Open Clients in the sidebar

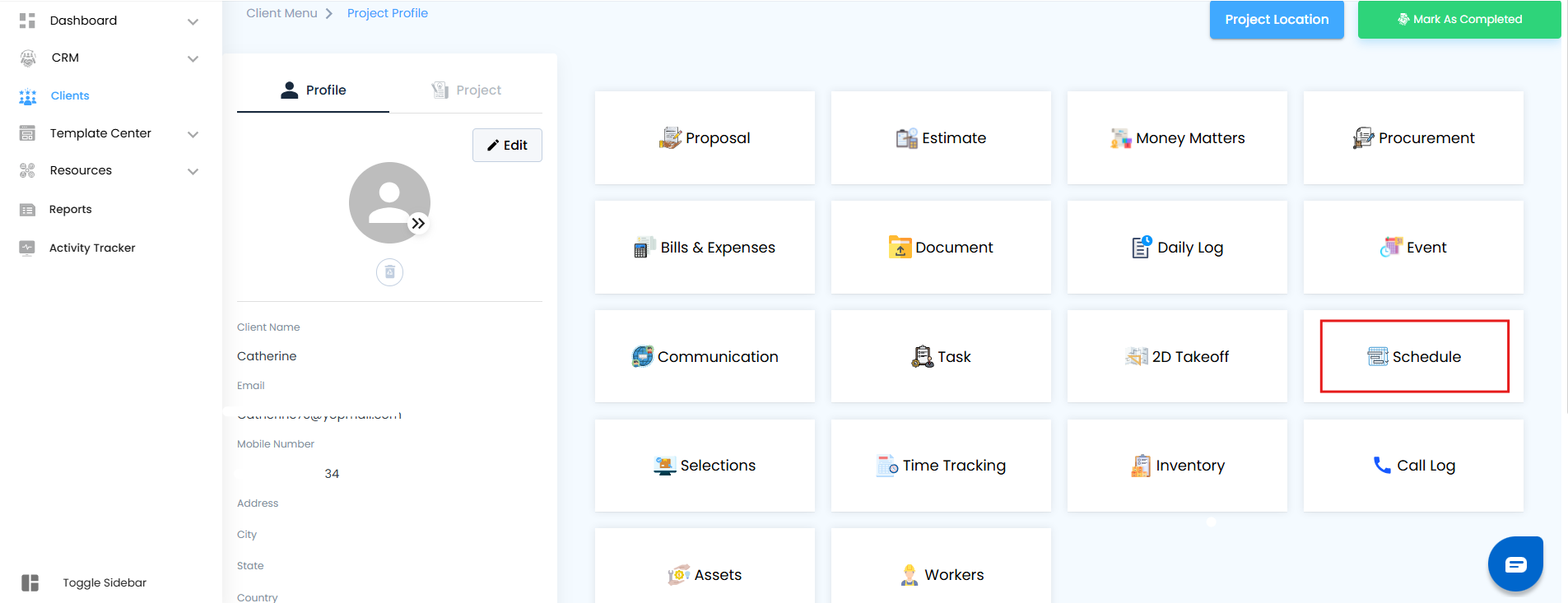70,95
